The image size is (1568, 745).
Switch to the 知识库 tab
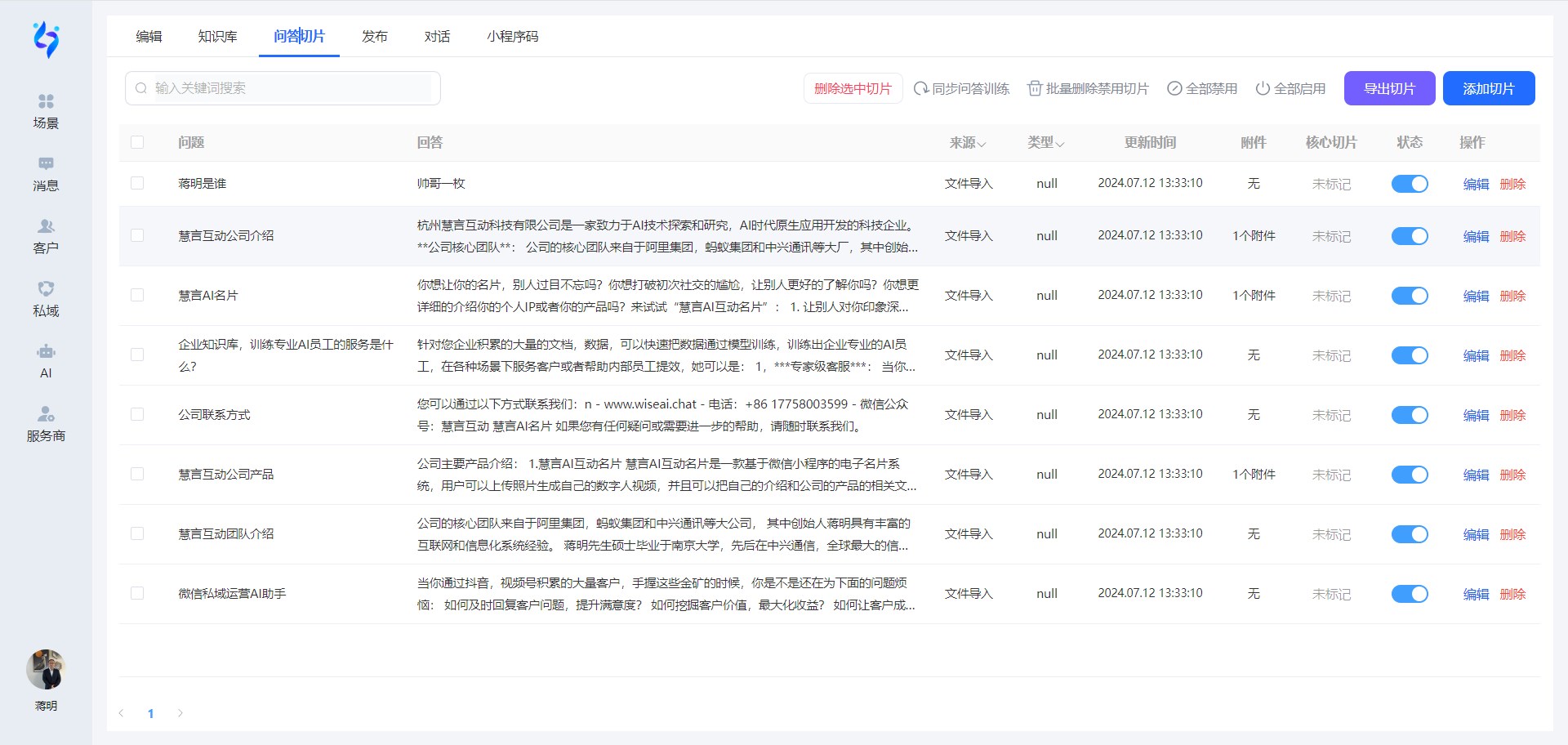(x=217, y=37)
